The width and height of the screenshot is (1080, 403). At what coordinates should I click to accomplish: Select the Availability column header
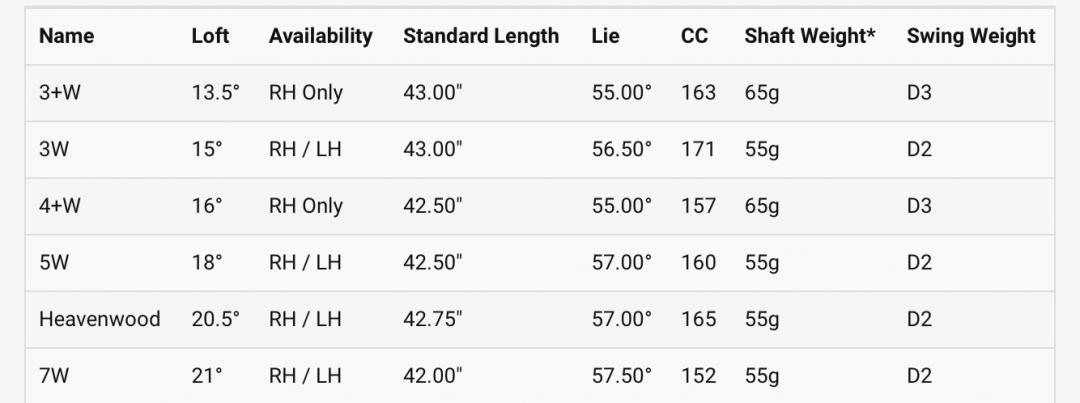point(320,36)
